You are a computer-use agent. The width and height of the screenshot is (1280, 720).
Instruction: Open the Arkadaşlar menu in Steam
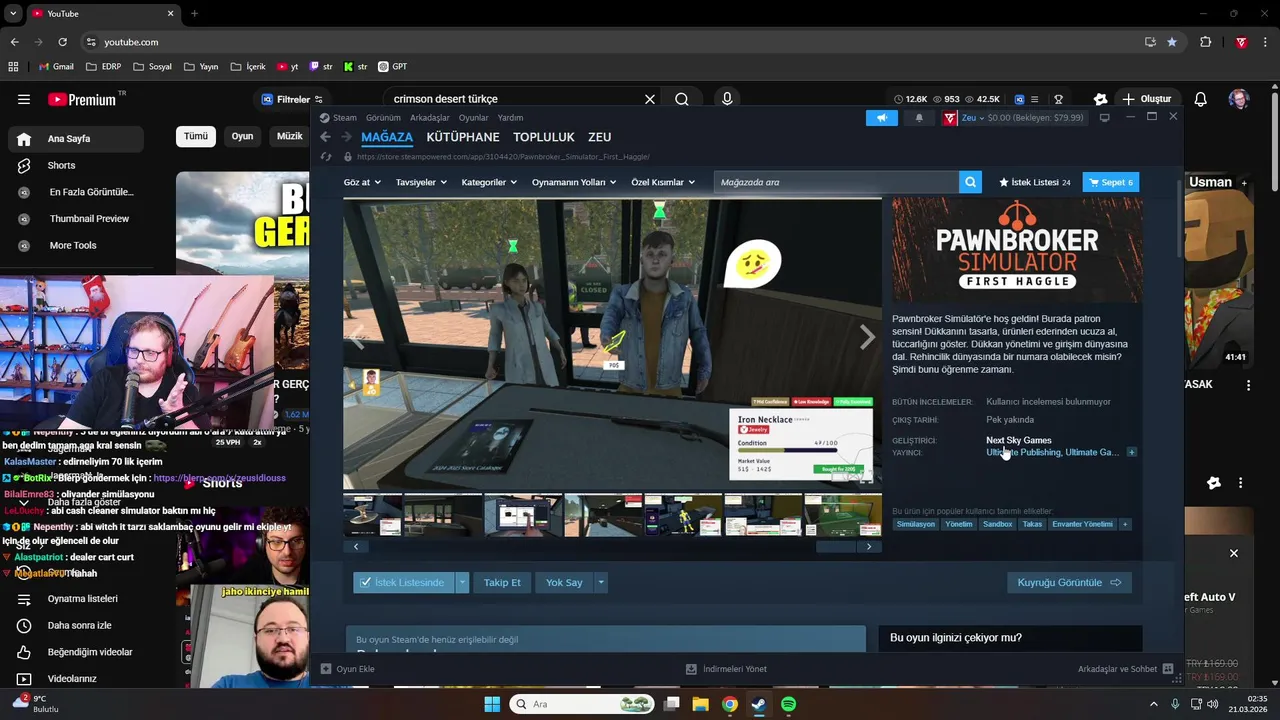430,118
